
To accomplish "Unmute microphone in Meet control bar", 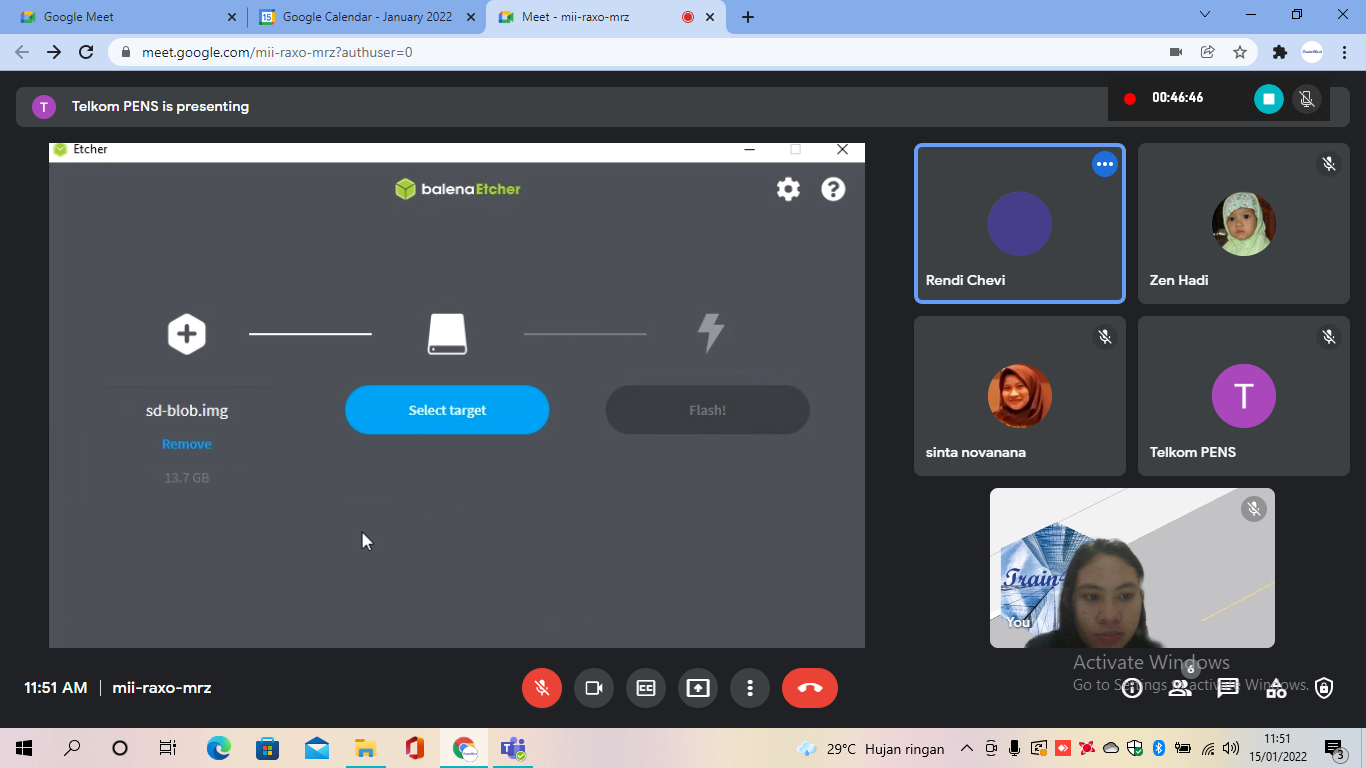I will (x=542, y=688).
